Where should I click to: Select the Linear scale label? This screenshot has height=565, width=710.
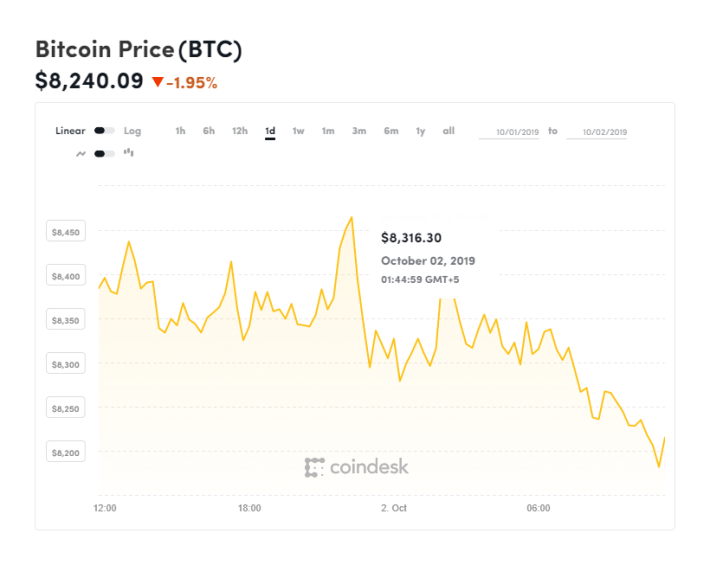coord(70,131)
